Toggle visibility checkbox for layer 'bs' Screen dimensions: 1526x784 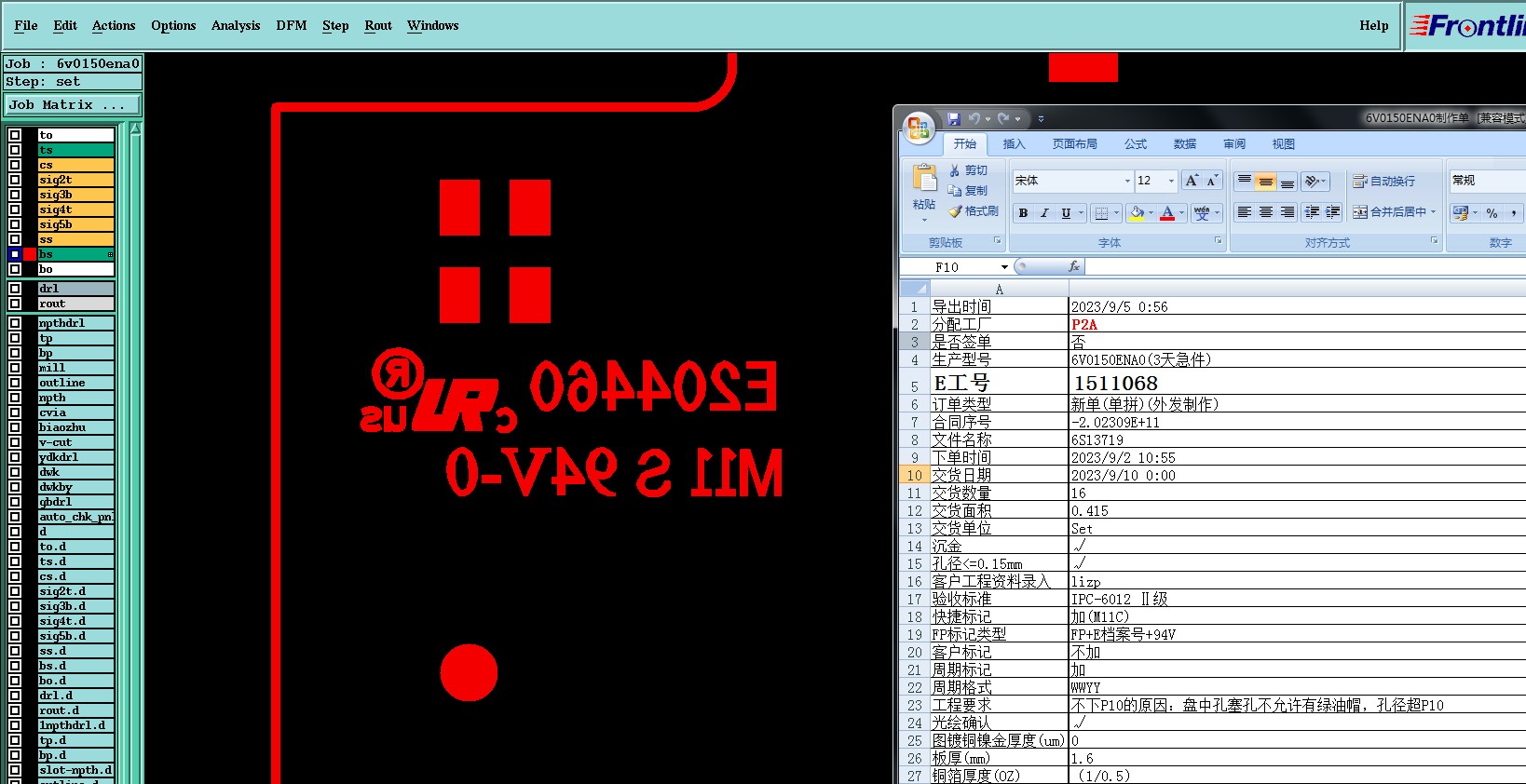[15, 254]
